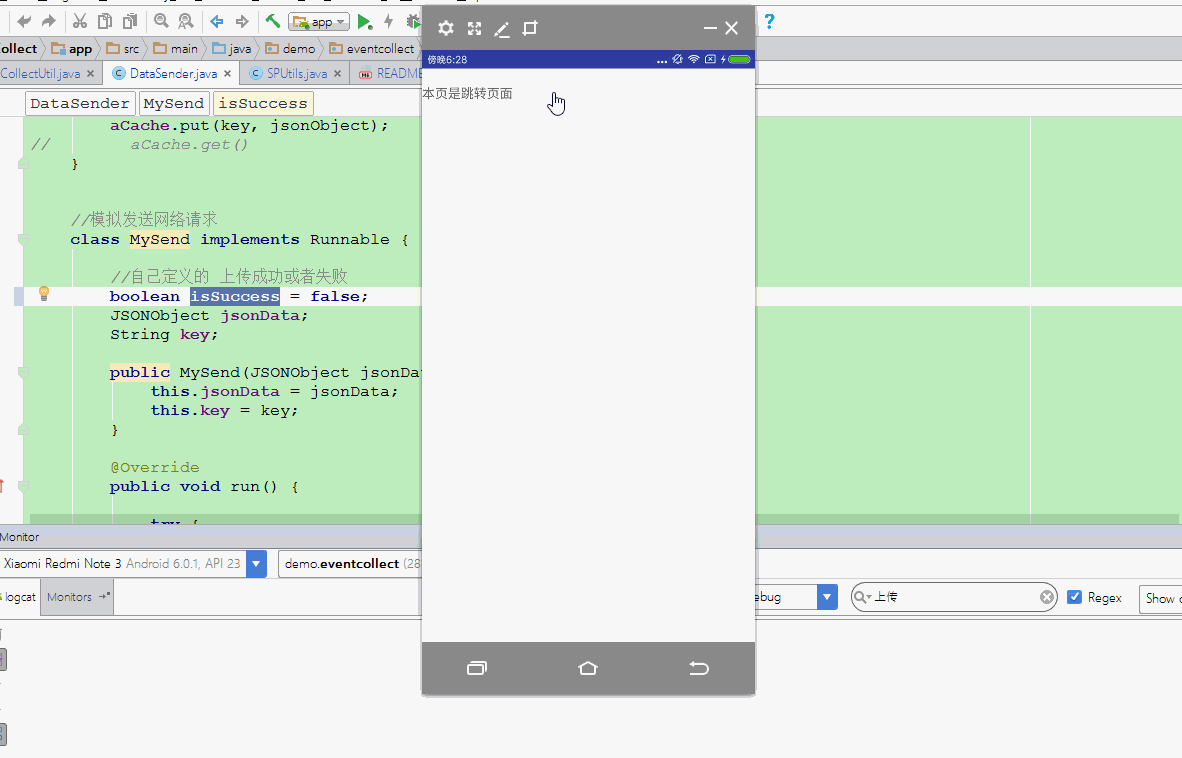Close the SPUtils.java tab
This screenshot has height=758, width=1182.
[x=338, y=74]
